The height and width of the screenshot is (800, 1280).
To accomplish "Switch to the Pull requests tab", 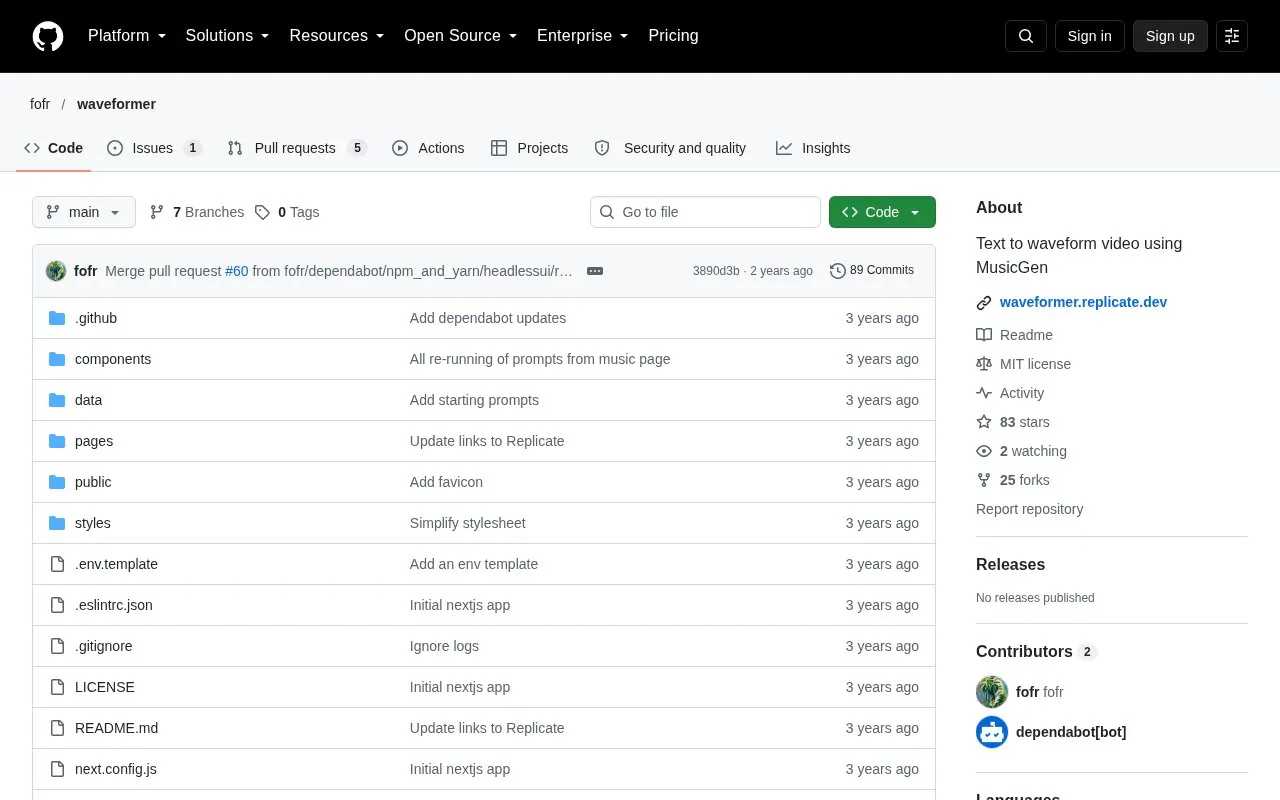I will [297, 148].
